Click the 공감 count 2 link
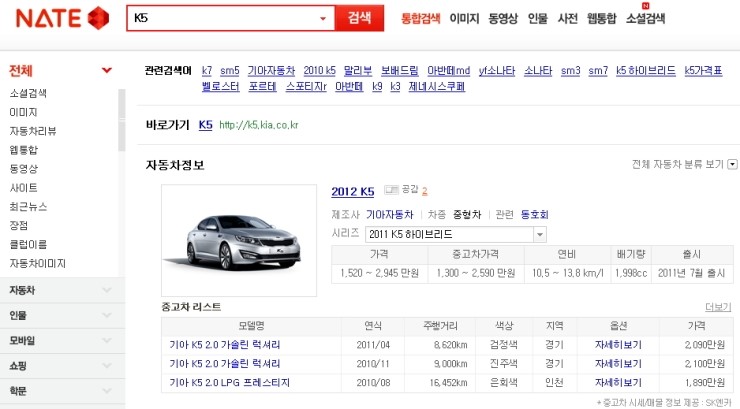Viewport: 740px width, 409px height. pyautogui.click(x=425, y=191)
